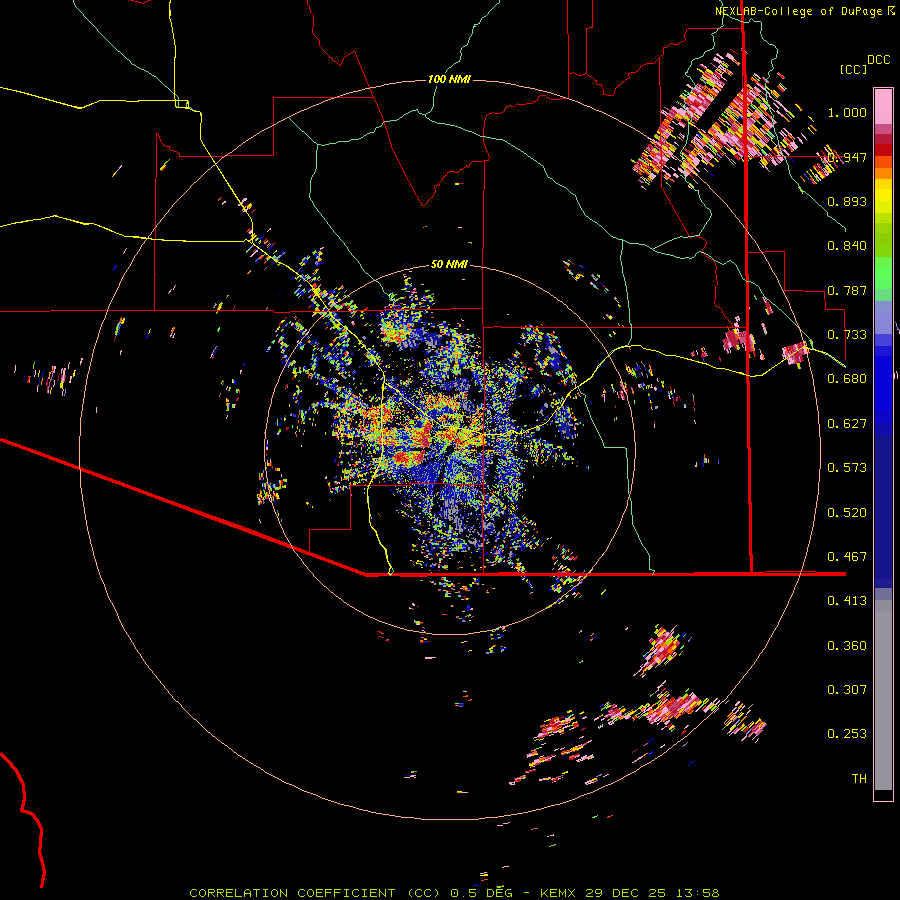Click the 0.467 legend value
The image size is (900, 900).
coord(847,557)
